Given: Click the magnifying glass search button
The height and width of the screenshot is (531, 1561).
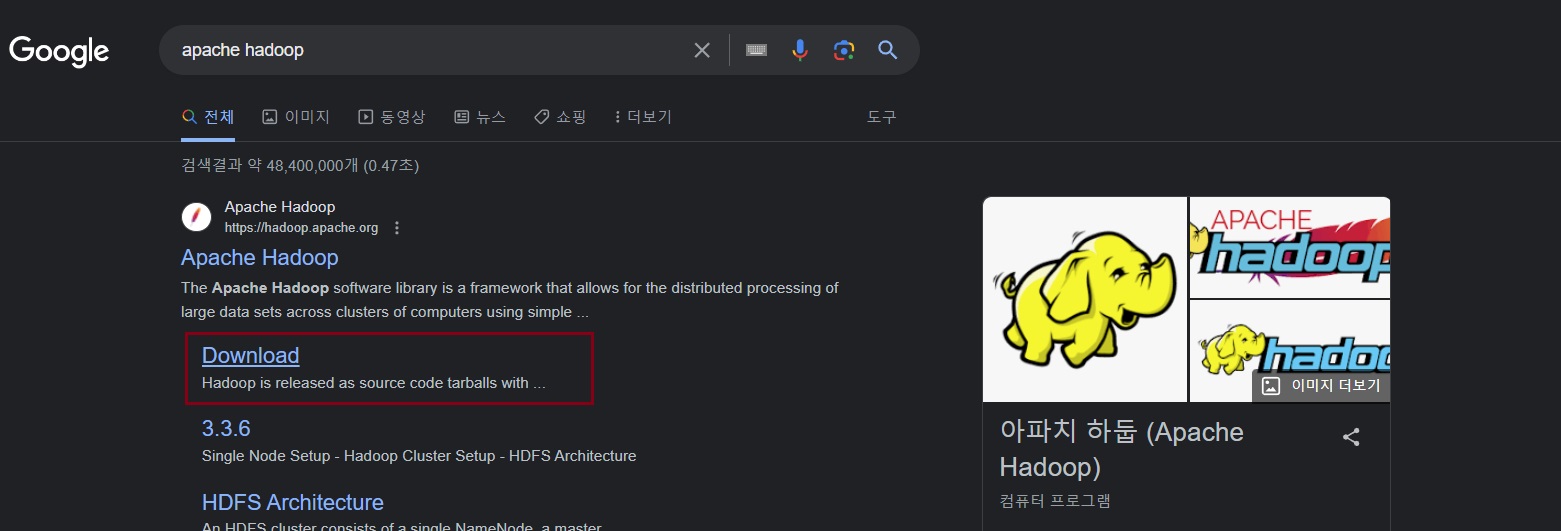Looking at the screenshot, I should [x=888, y=50].
